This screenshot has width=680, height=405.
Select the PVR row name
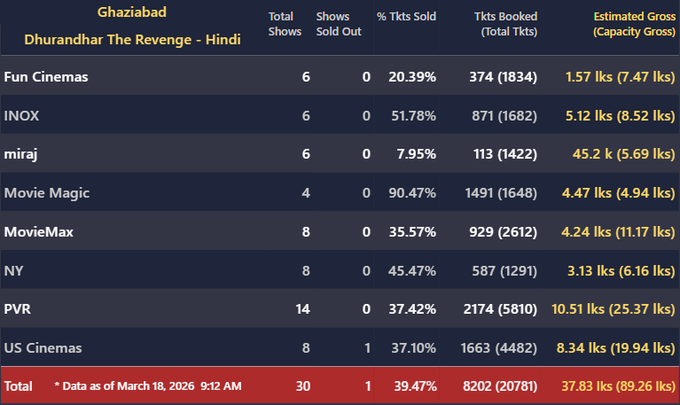(17, 309)
